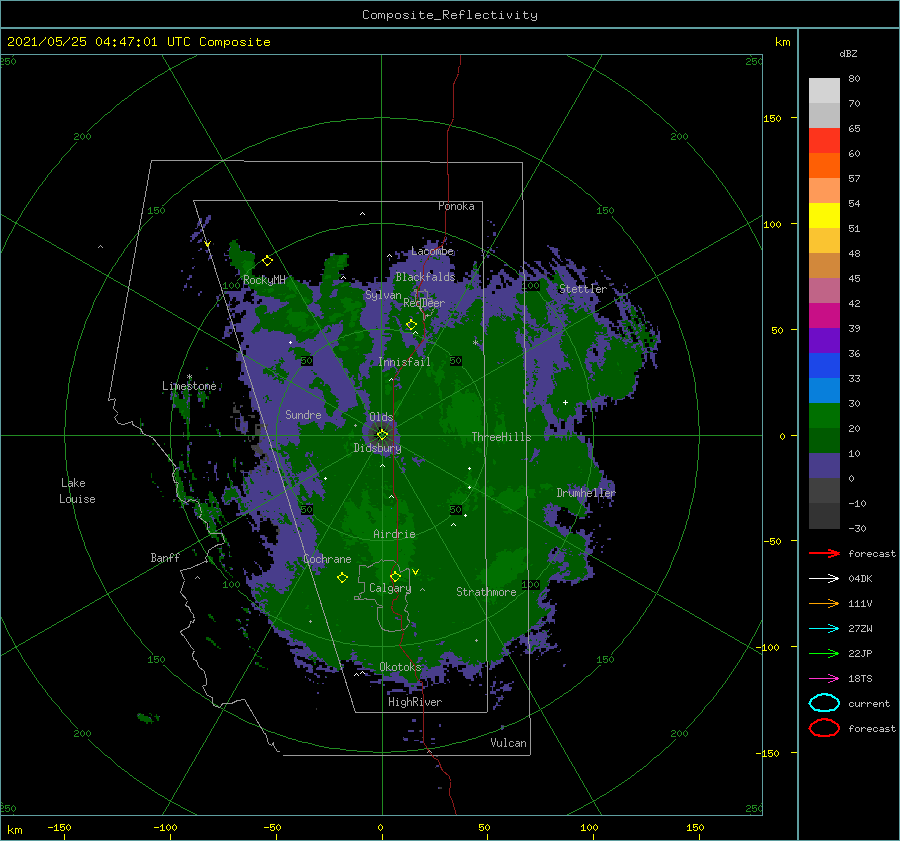The height and width of the screenshot is (841, 900).
Task: Click the Composite_Reflectivity title
Action: pyautogui.click(x=450, y=15)
